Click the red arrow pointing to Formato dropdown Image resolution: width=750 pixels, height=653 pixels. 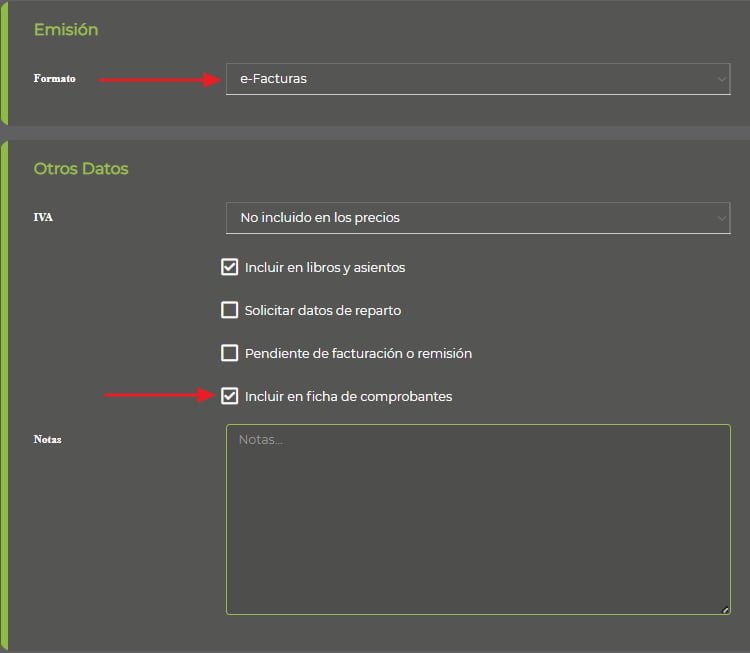(159, 79)
